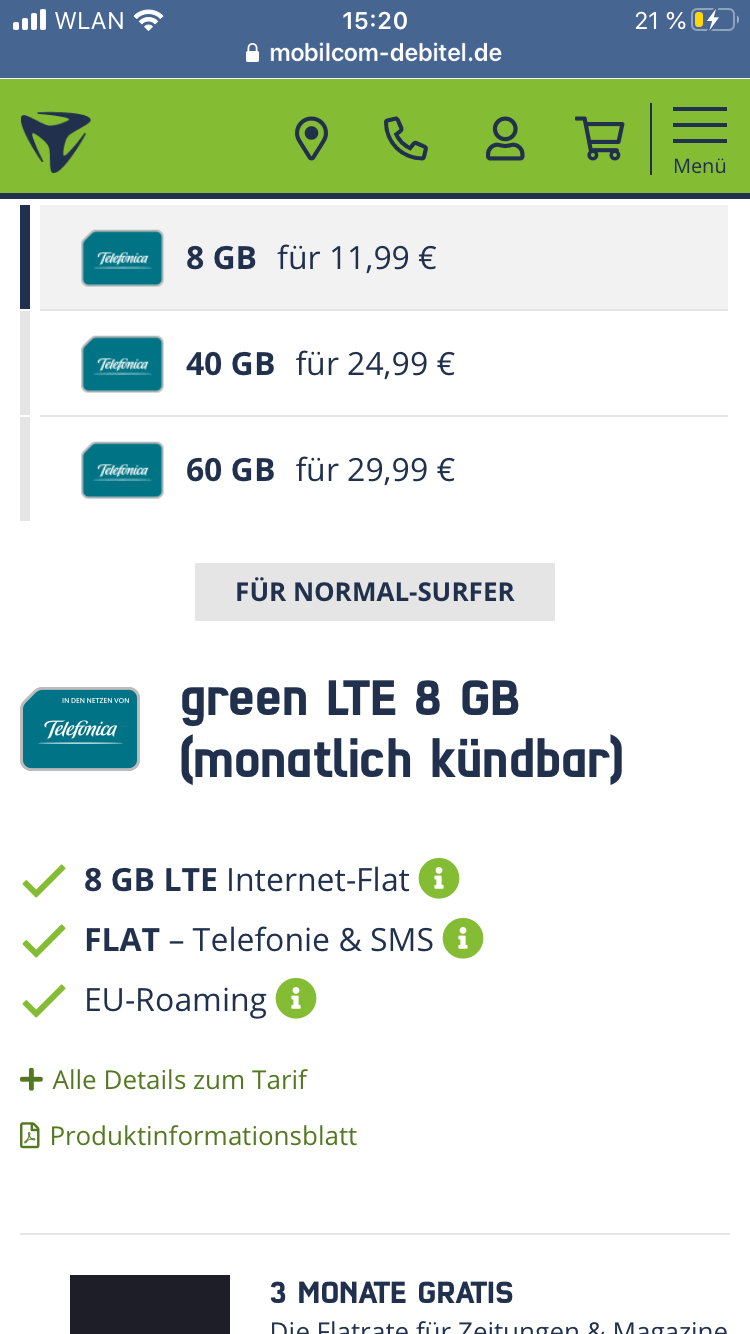This screenshot has width=750, height=1334.
Task: Open the Menü hamburger menu
Action: (x=700, y=139)
